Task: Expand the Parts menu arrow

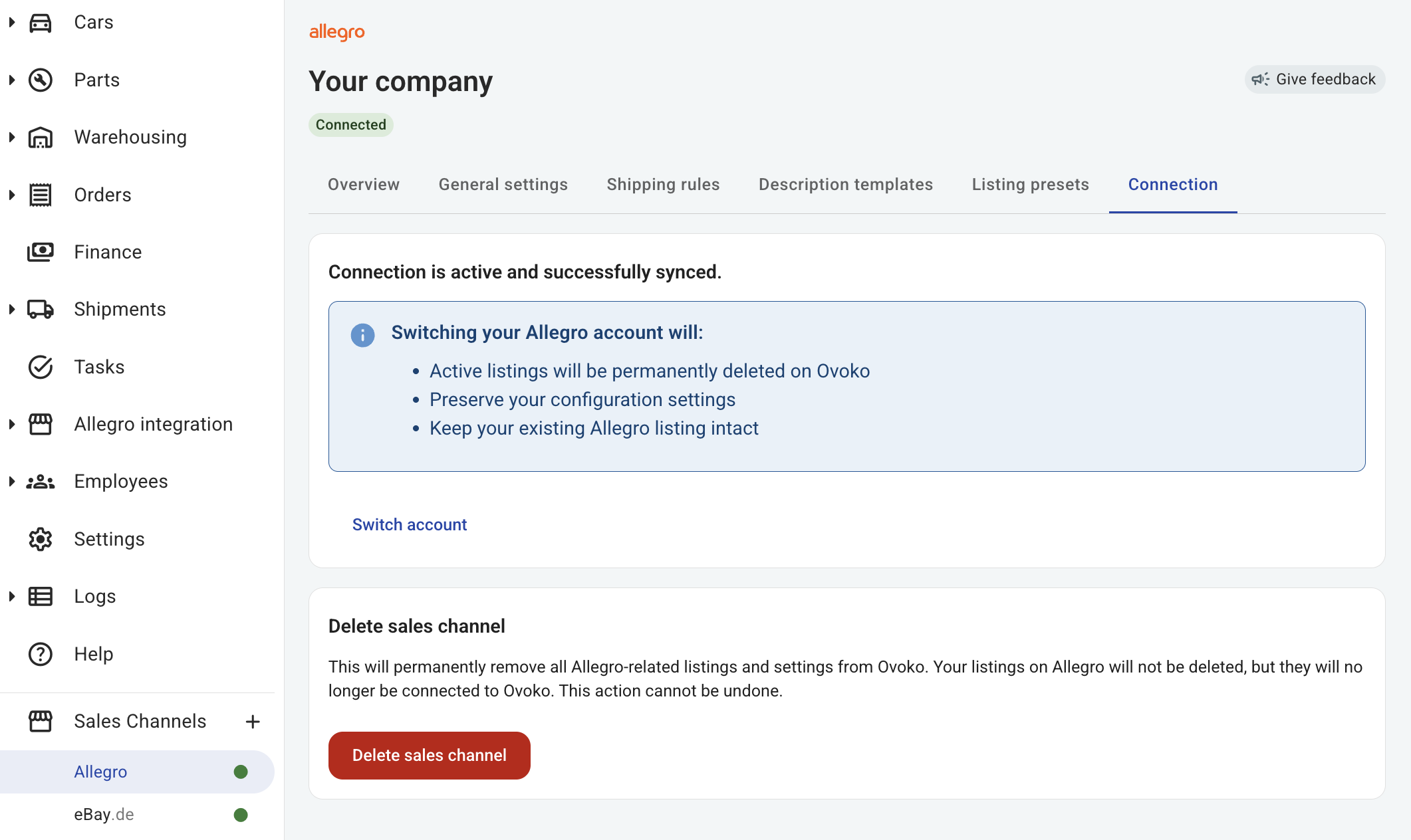Action: click(x=12, y=80)
